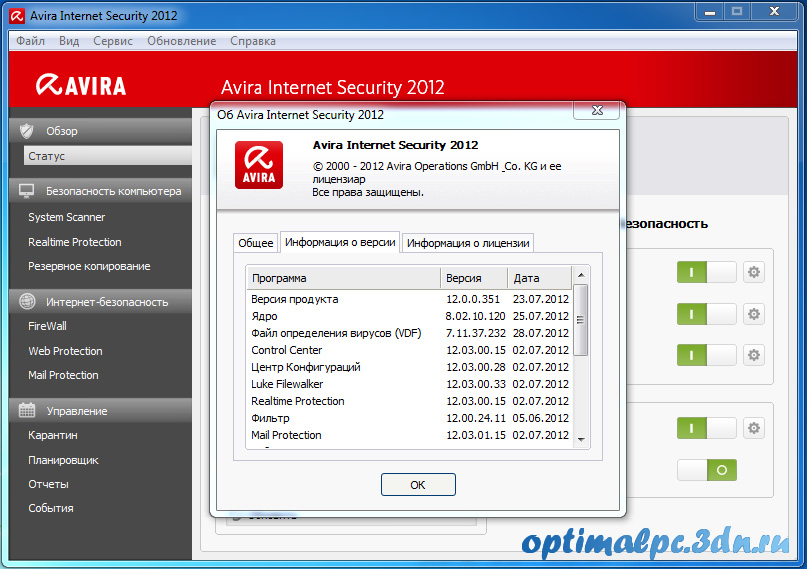Image resolution: width=807 pixels, height=569 pixels.
Task: Open sidebar Realtime Protection item
Action: tap(75, 242)
